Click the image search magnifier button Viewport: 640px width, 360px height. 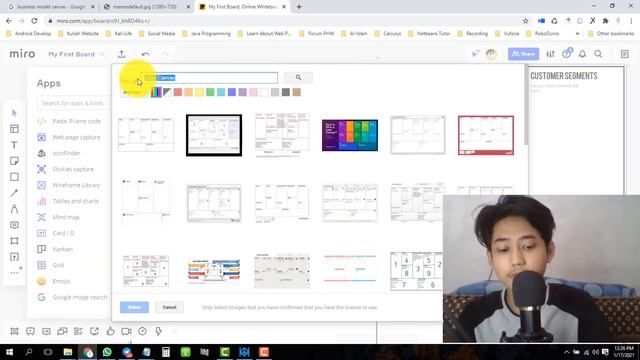[x=298, y=78]
